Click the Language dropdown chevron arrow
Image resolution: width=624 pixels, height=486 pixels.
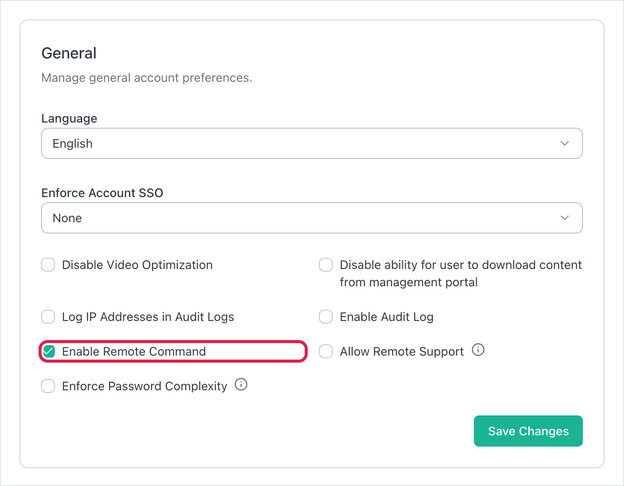(565, 143)
